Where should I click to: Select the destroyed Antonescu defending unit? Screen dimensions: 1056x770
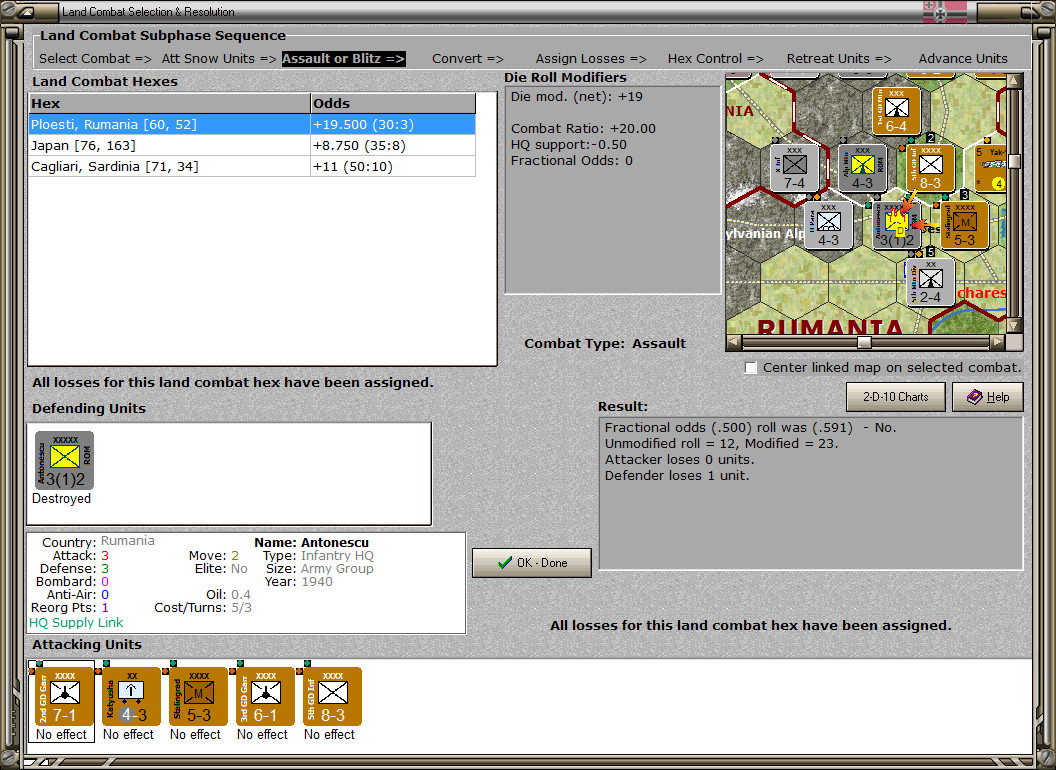[x=64, y=461]
